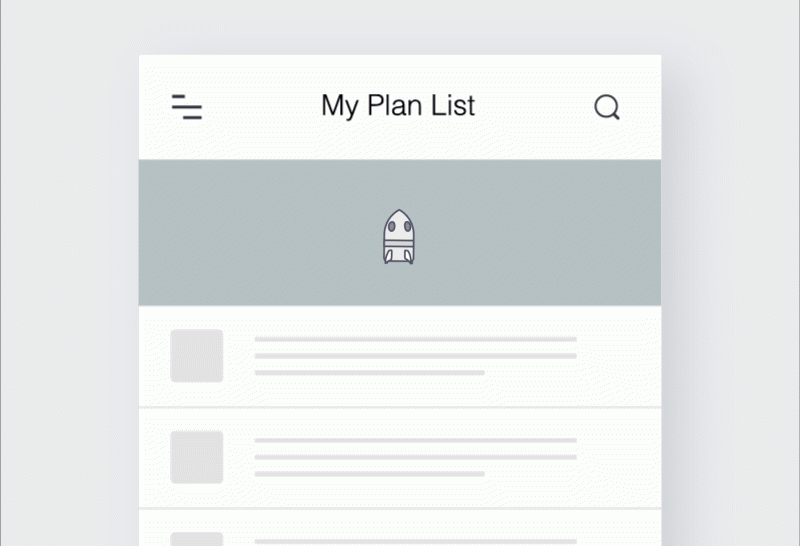Click empty header space between menu icon and title
800x546 pixels.
click(x=261, y=107)
